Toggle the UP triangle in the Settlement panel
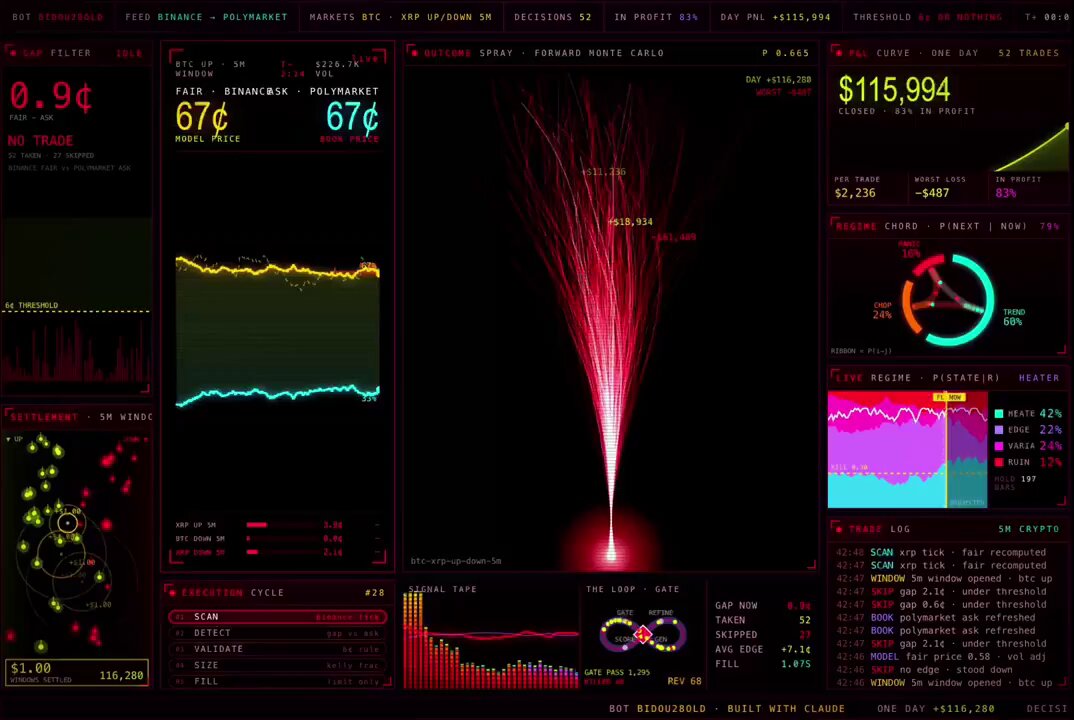1074x720 pixels. coord(8,439)
